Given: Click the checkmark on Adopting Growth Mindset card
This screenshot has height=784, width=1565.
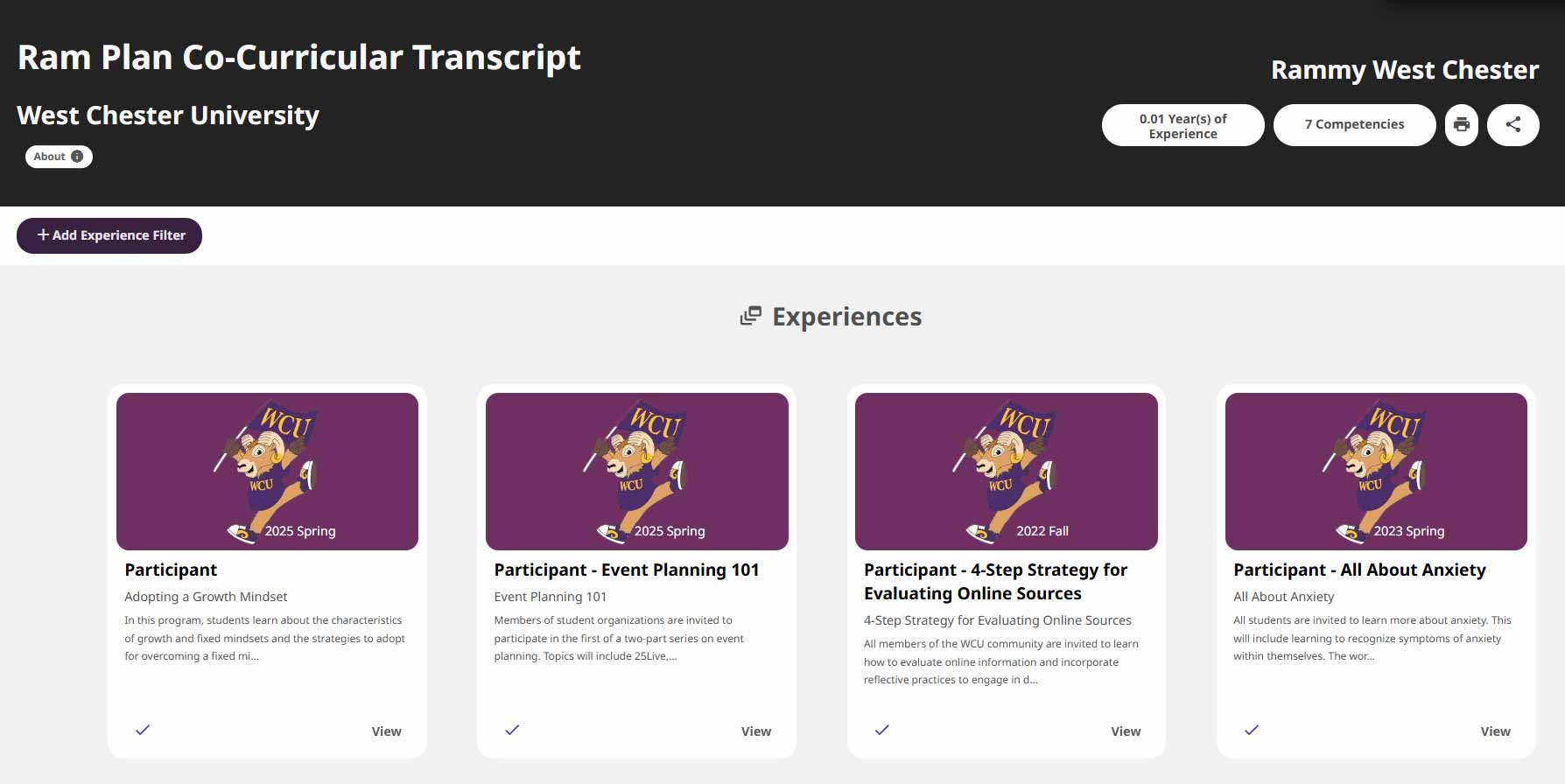Looking at the screenshot, I should point(143,730).
